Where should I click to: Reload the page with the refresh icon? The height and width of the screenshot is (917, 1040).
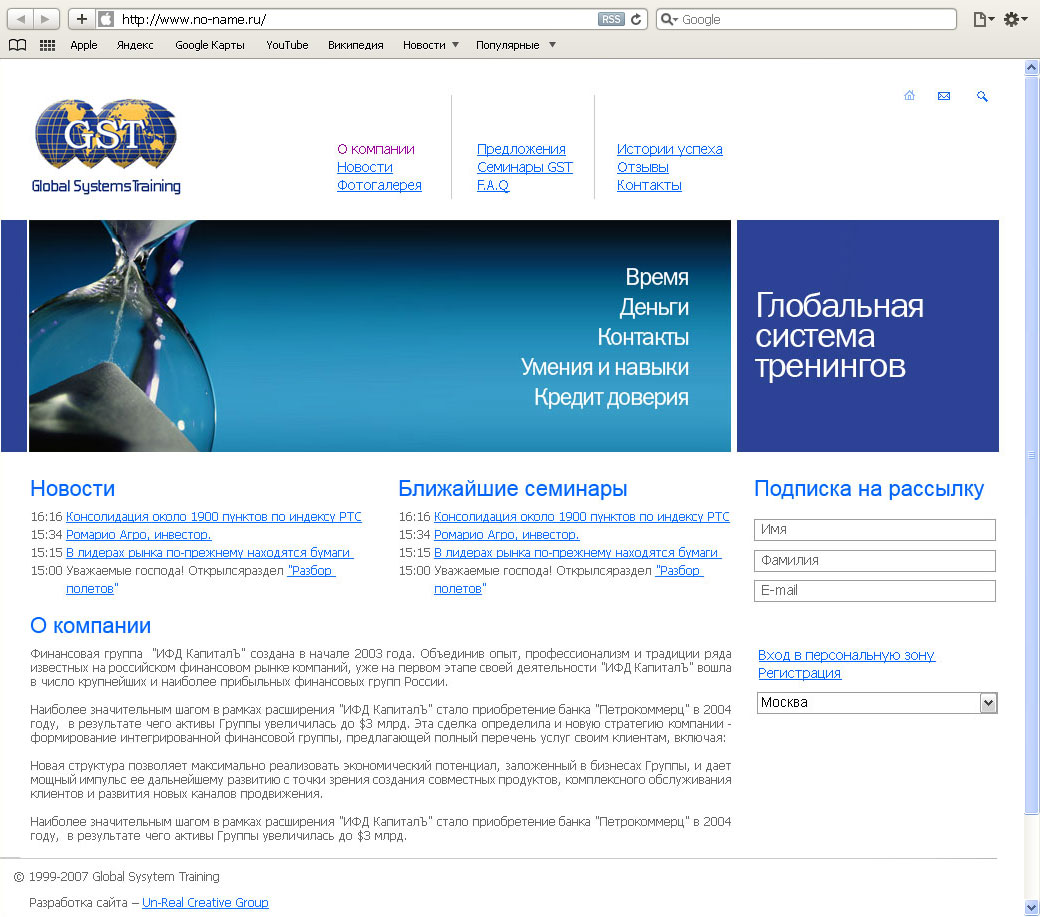click(x=636, y=19)
